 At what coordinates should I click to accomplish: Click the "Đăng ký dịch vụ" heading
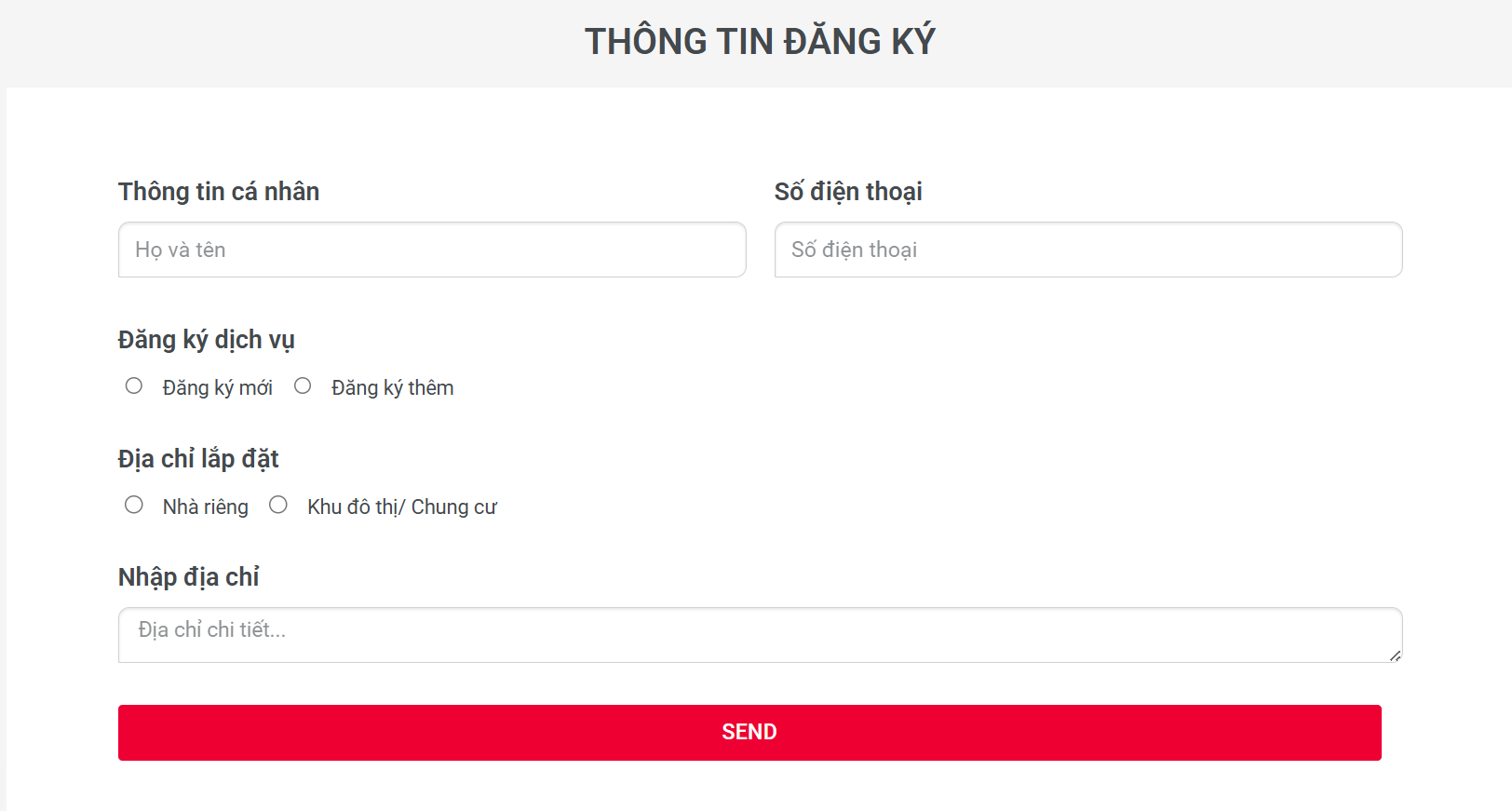click(x=206, y=340)
